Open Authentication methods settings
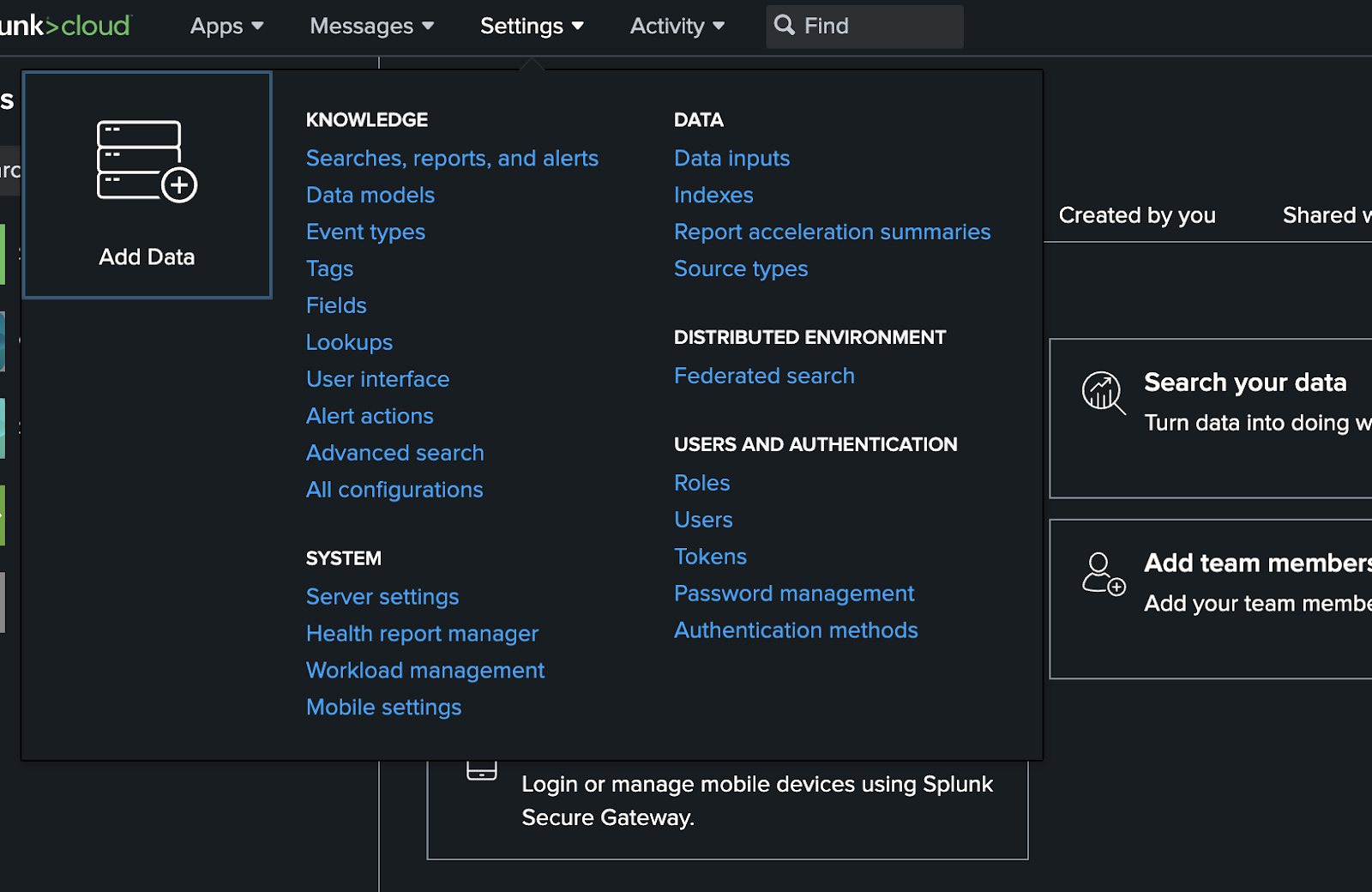1372x892 pixels. tap(796, 630)
